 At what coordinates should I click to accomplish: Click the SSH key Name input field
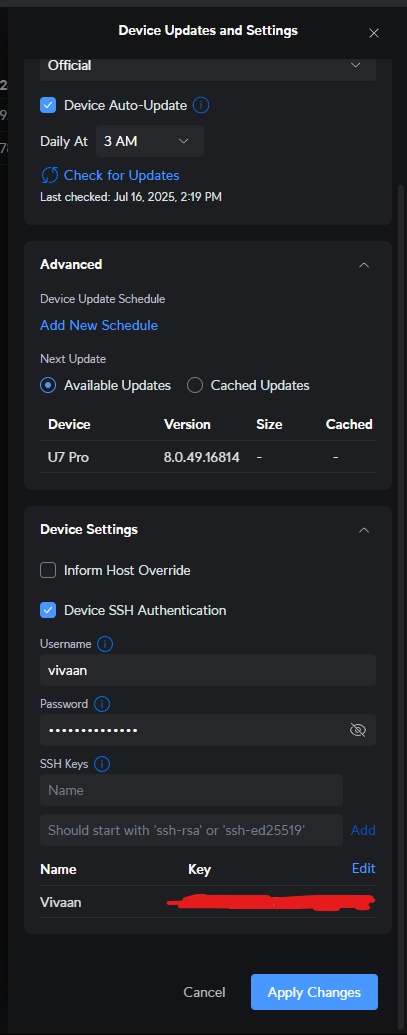point(191,790)
